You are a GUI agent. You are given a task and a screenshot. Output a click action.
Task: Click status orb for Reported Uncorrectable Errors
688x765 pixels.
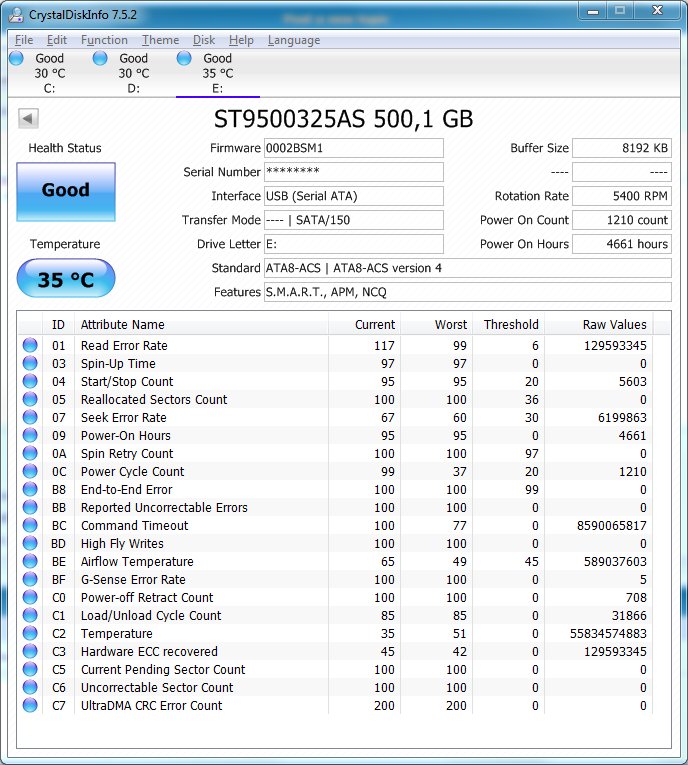(30, 507)
